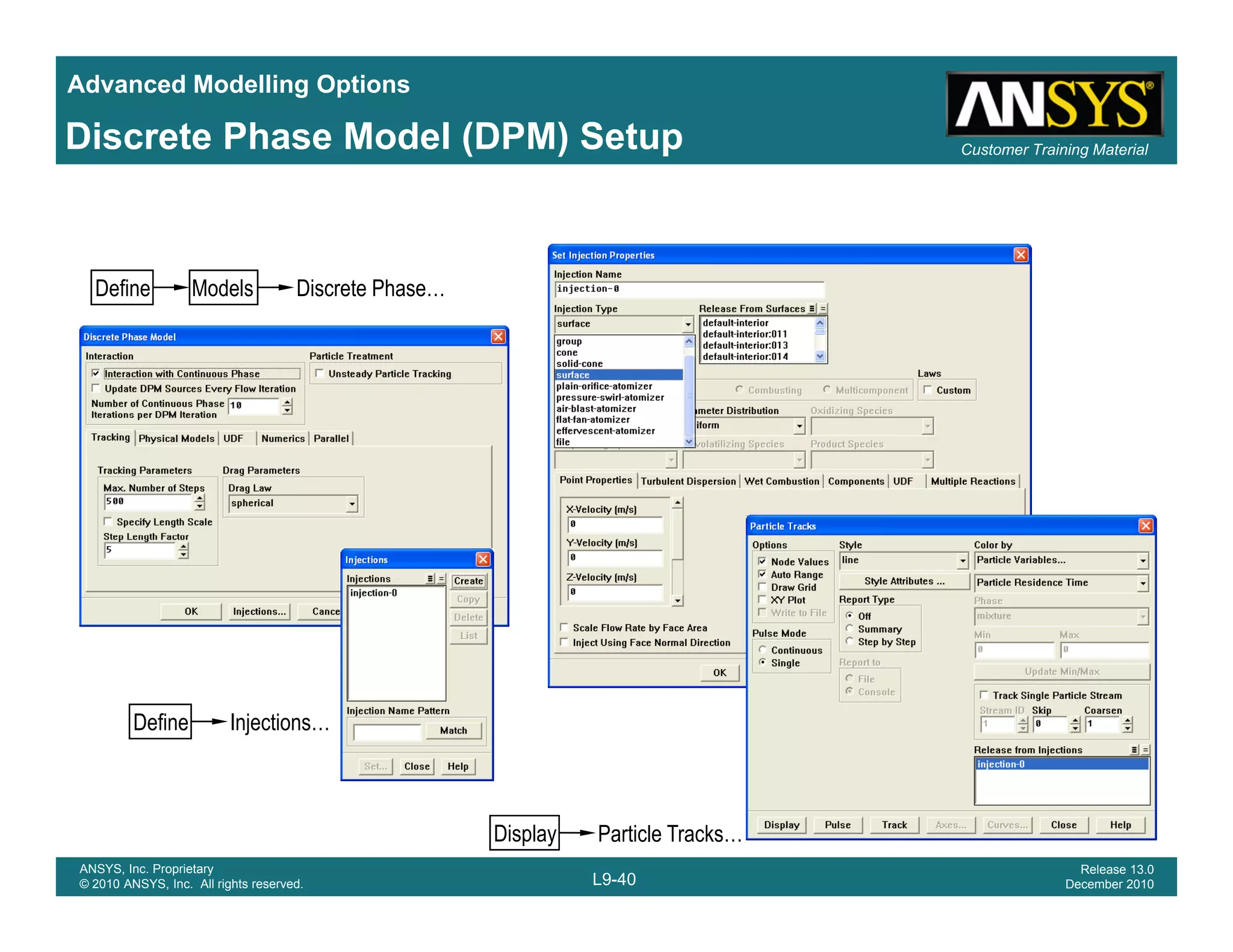Close Particle Tracks via title bar X

point(1146,525)
